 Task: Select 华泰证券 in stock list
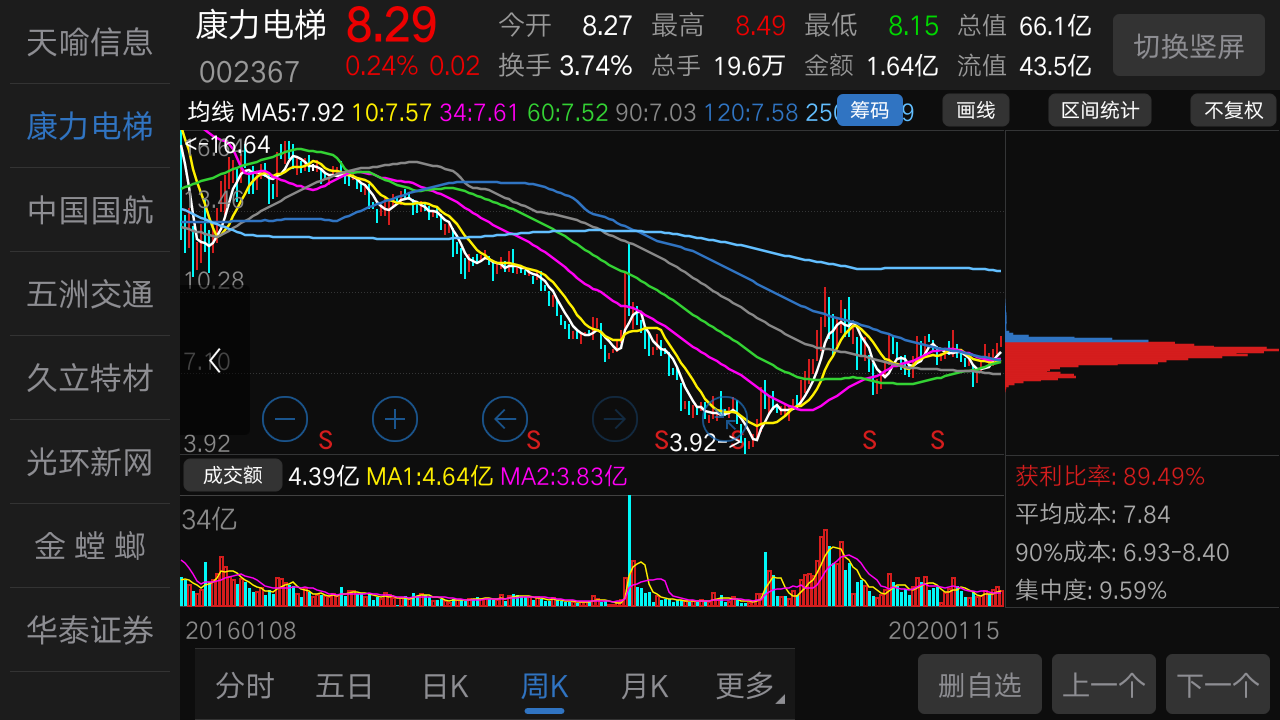click(x=90, y=630)
